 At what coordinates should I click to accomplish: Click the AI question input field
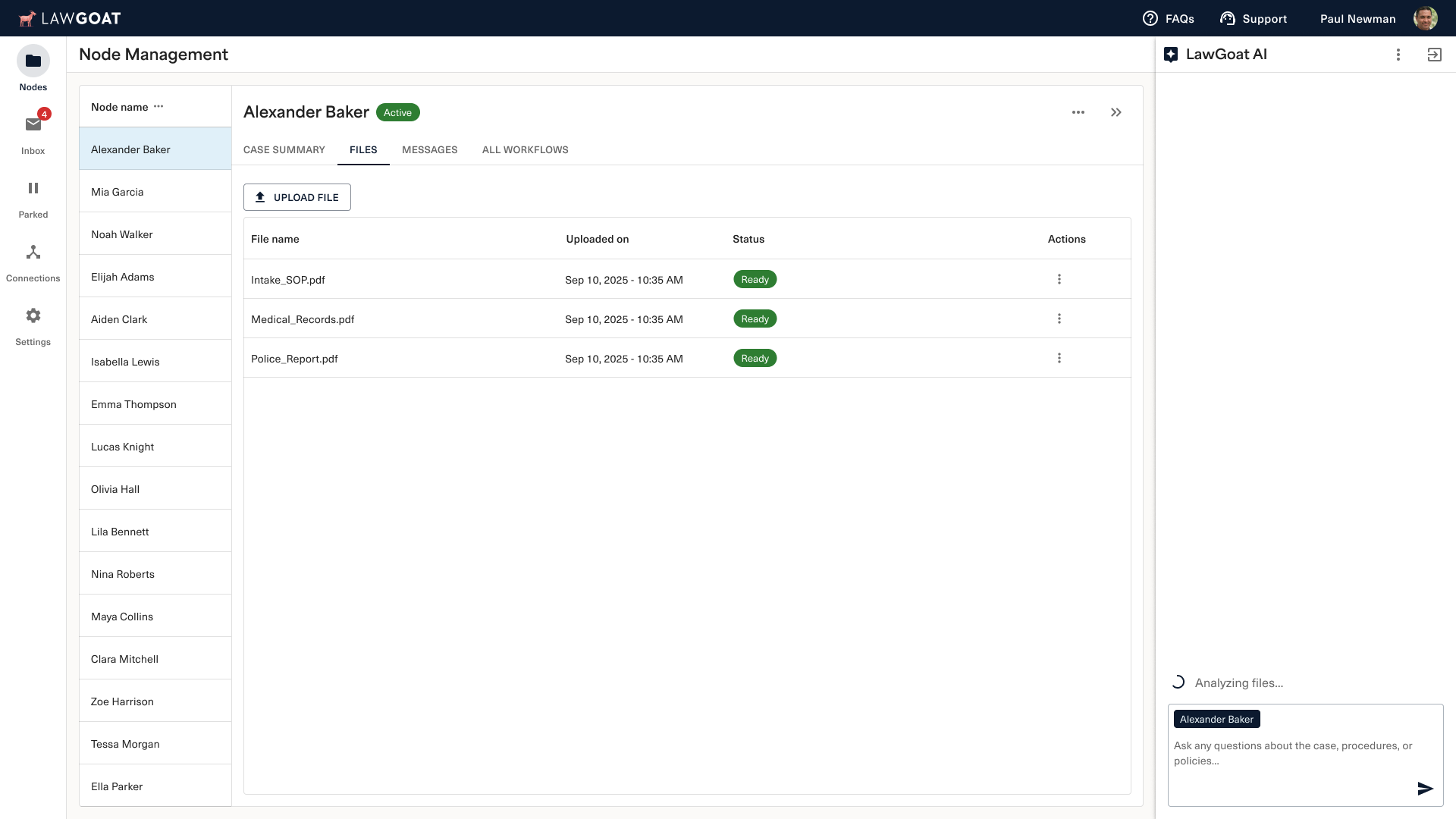[x=1292, y=753]
